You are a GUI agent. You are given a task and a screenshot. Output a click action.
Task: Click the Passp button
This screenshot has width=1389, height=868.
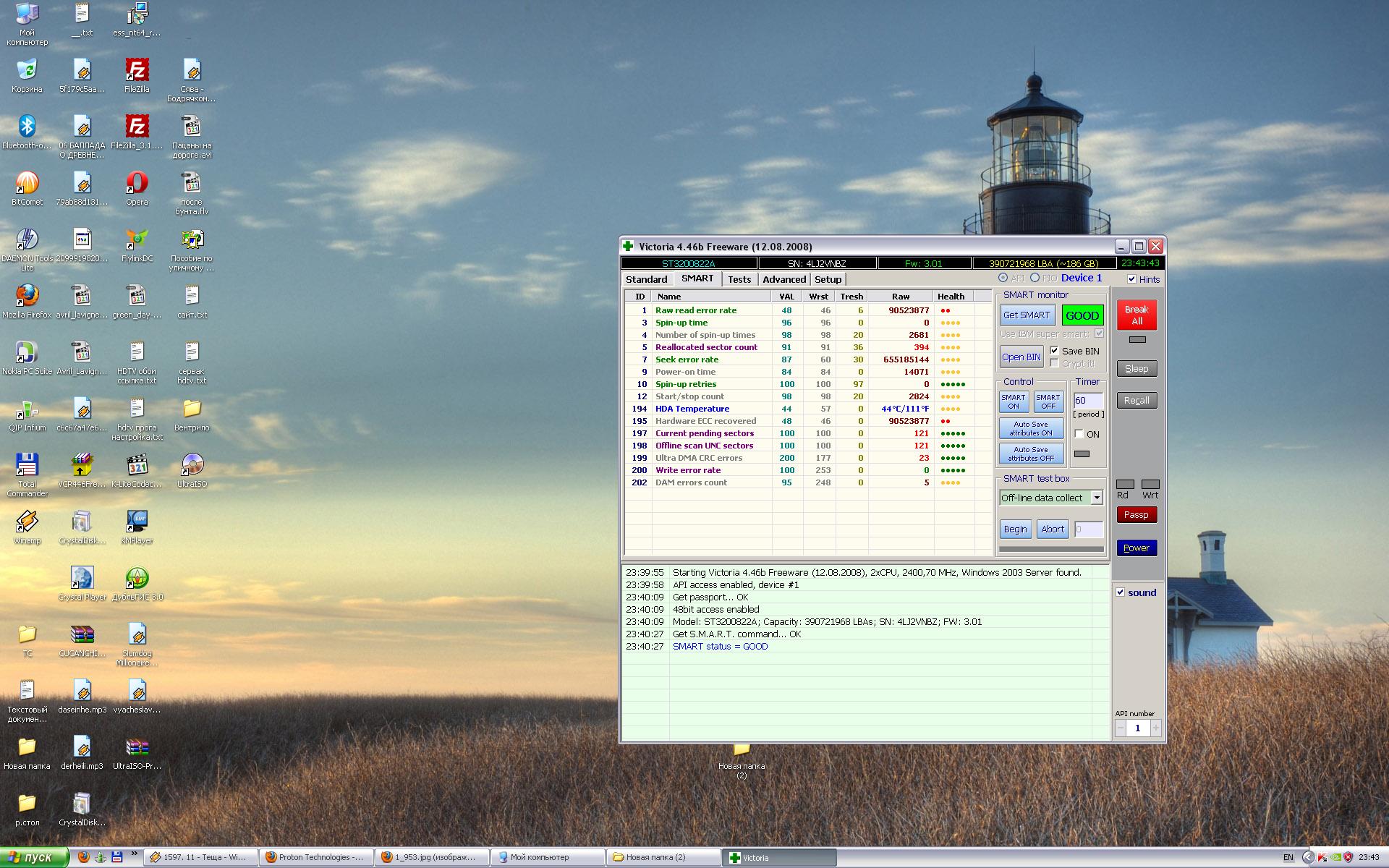[1137, 515]
